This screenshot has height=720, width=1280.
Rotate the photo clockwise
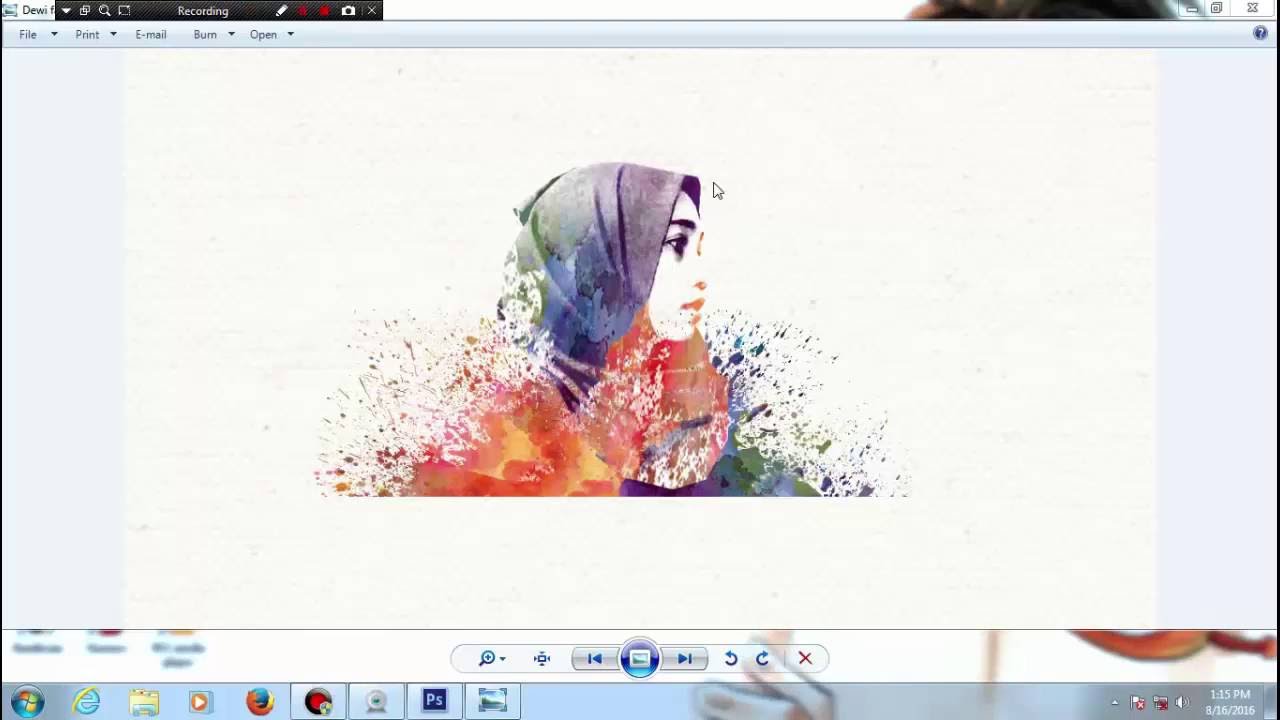point(762,658)
